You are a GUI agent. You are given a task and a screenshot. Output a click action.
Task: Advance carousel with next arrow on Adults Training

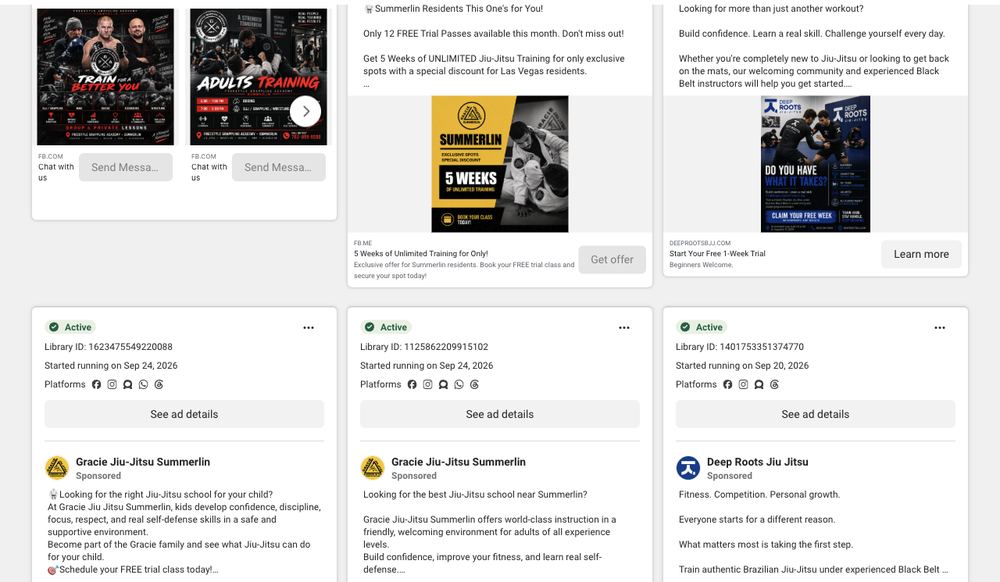tap(305, 111)
